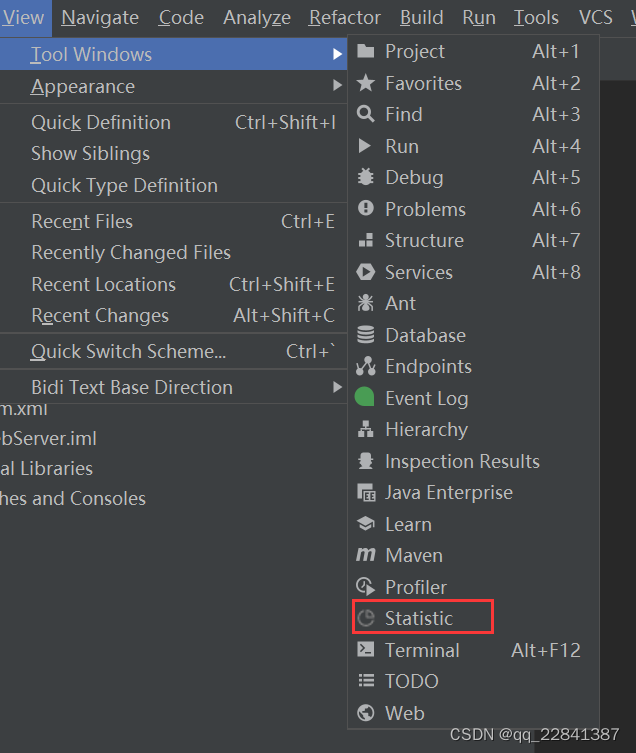Click the Maven 'm' icon
The height and width of the screenshot is (753, 636).
pyautogui.click(x=366, y=555)
